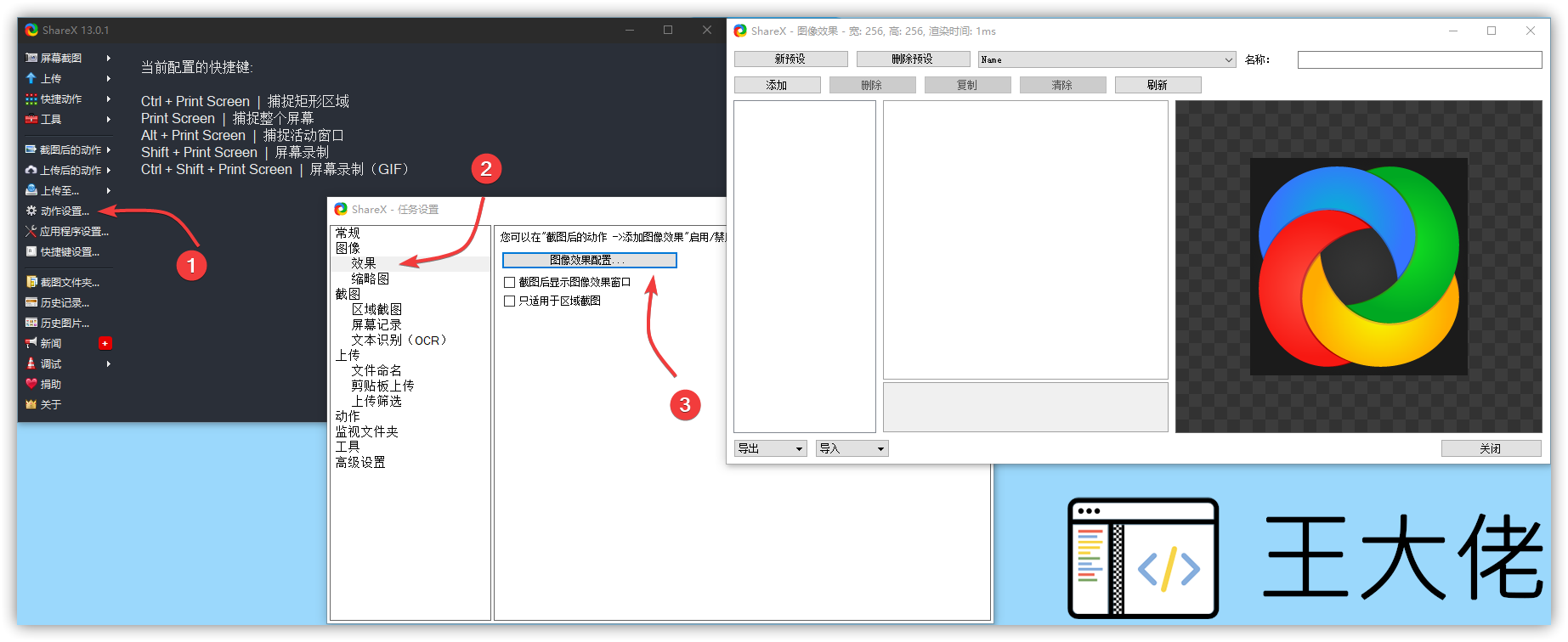Click the 删除预设 button
Screen dimensions: 1568x642
913,59
